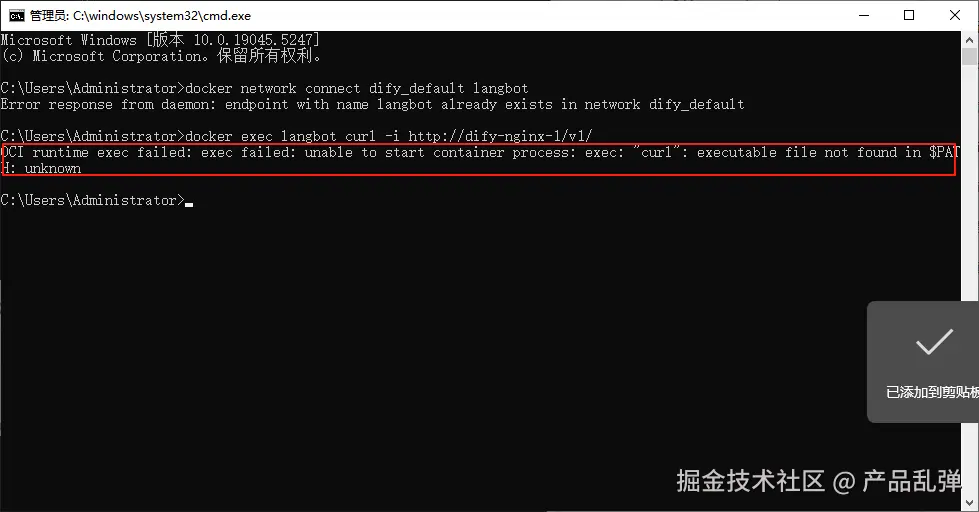Click the scrollbar down arrow
The width and height of the screenshot is (979, 512).
click(970, 503)
